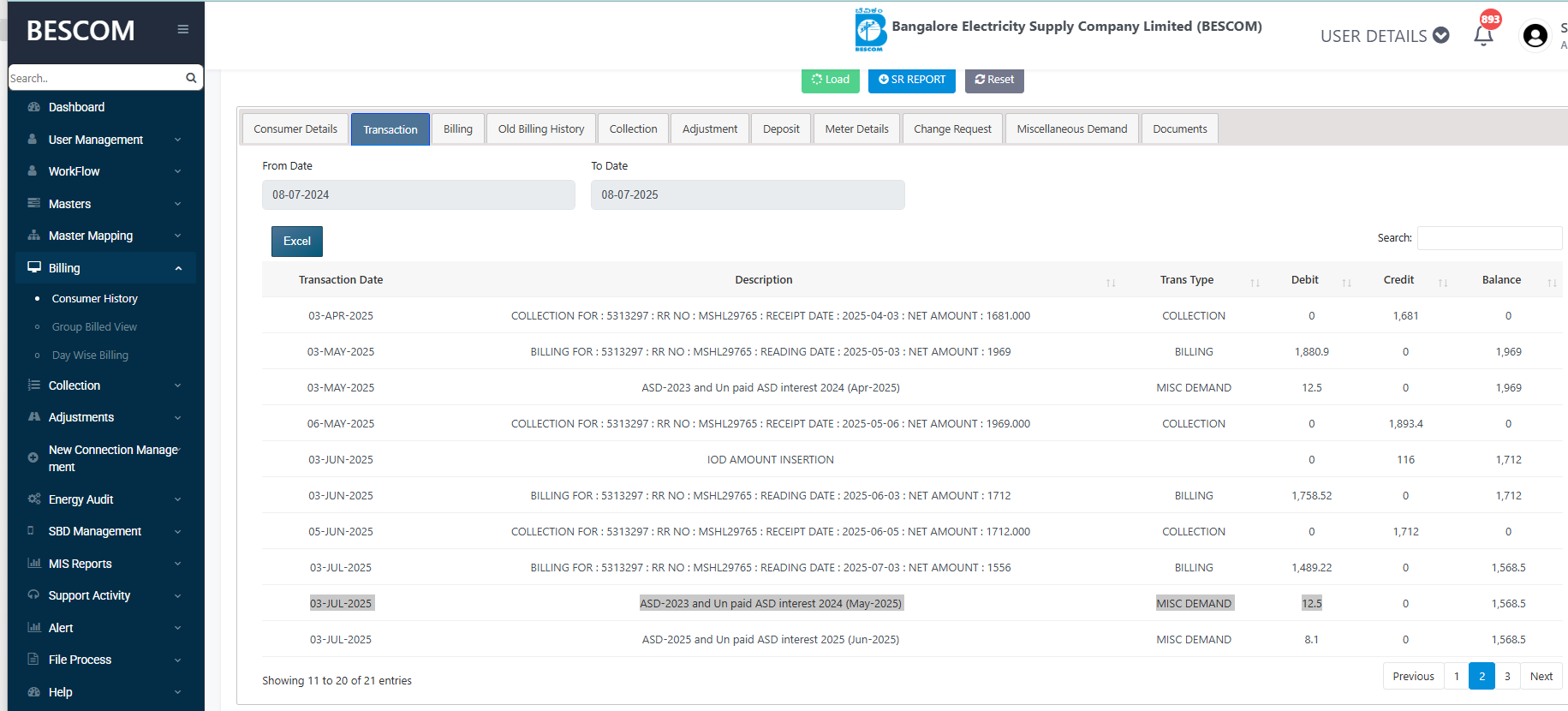Open the Change Request tab
This screenshot has width=1568, height=711.
(x=952, y=128)
